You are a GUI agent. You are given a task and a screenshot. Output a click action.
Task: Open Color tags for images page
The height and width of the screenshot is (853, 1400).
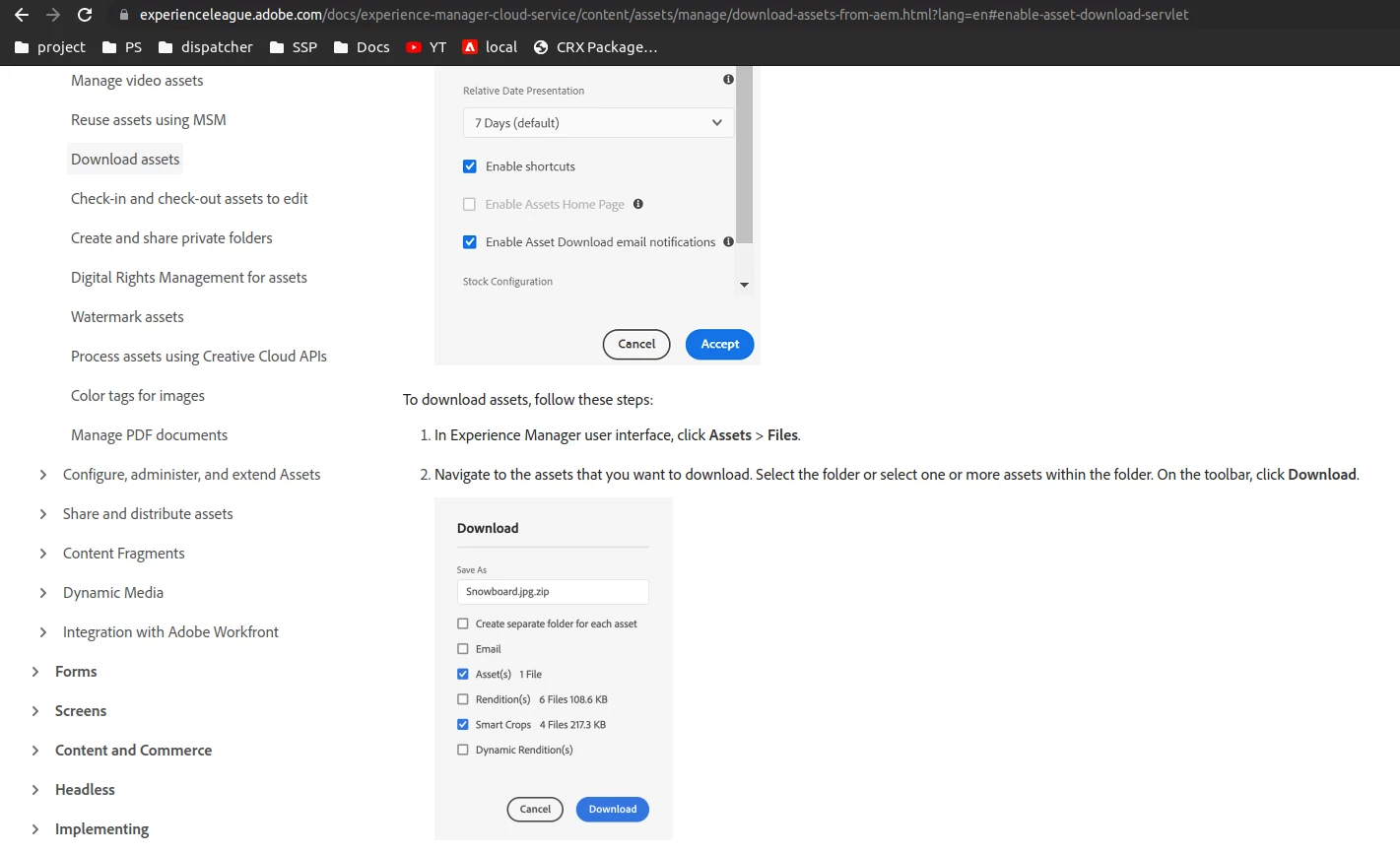click(138, 396)
